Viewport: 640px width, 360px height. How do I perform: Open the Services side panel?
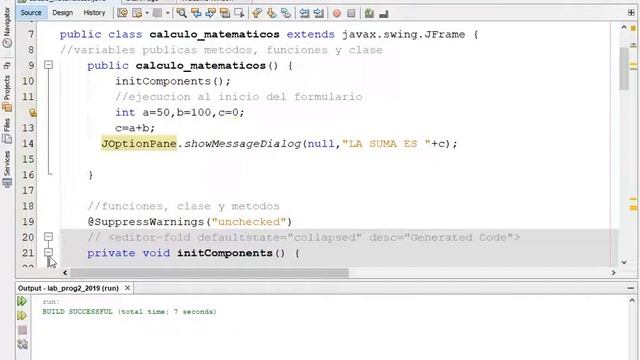click(7, 169)
